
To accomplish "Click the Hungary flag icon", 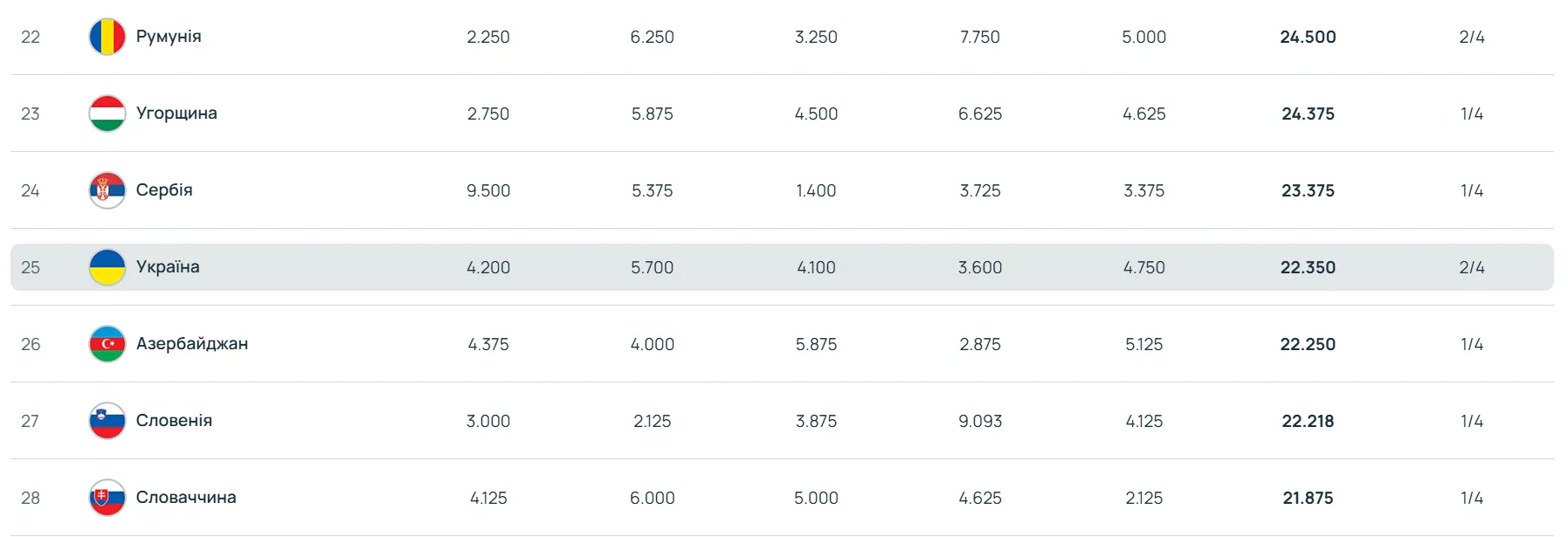I will click(107, 114).
